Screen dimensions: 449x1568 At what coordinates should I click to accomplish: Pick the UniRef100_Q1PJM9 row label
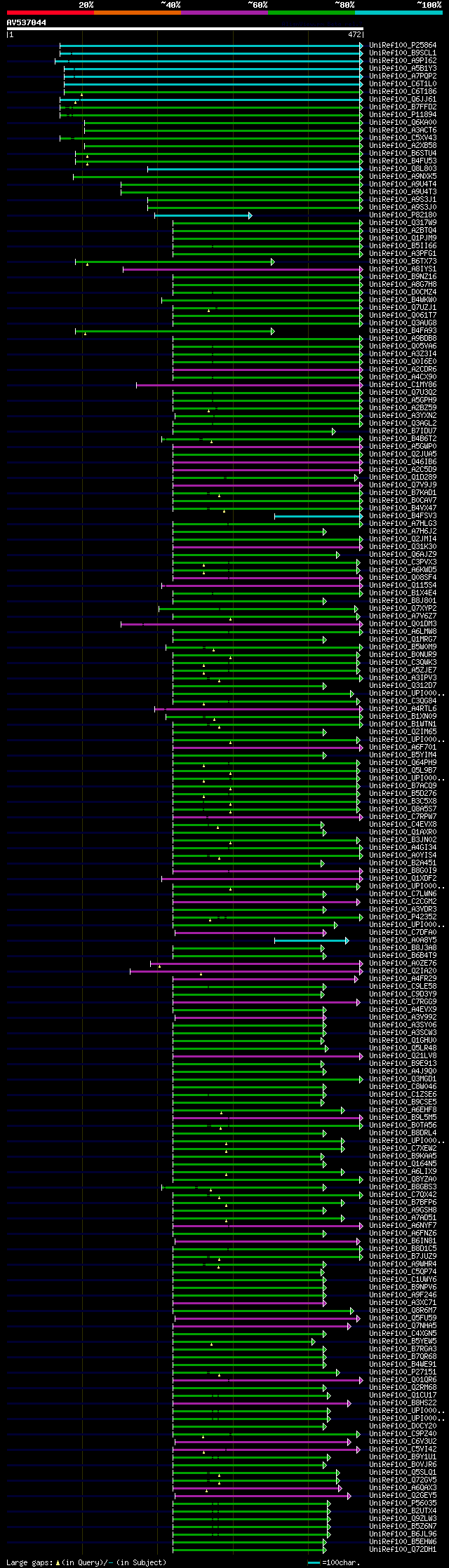(x=403, y=238)
